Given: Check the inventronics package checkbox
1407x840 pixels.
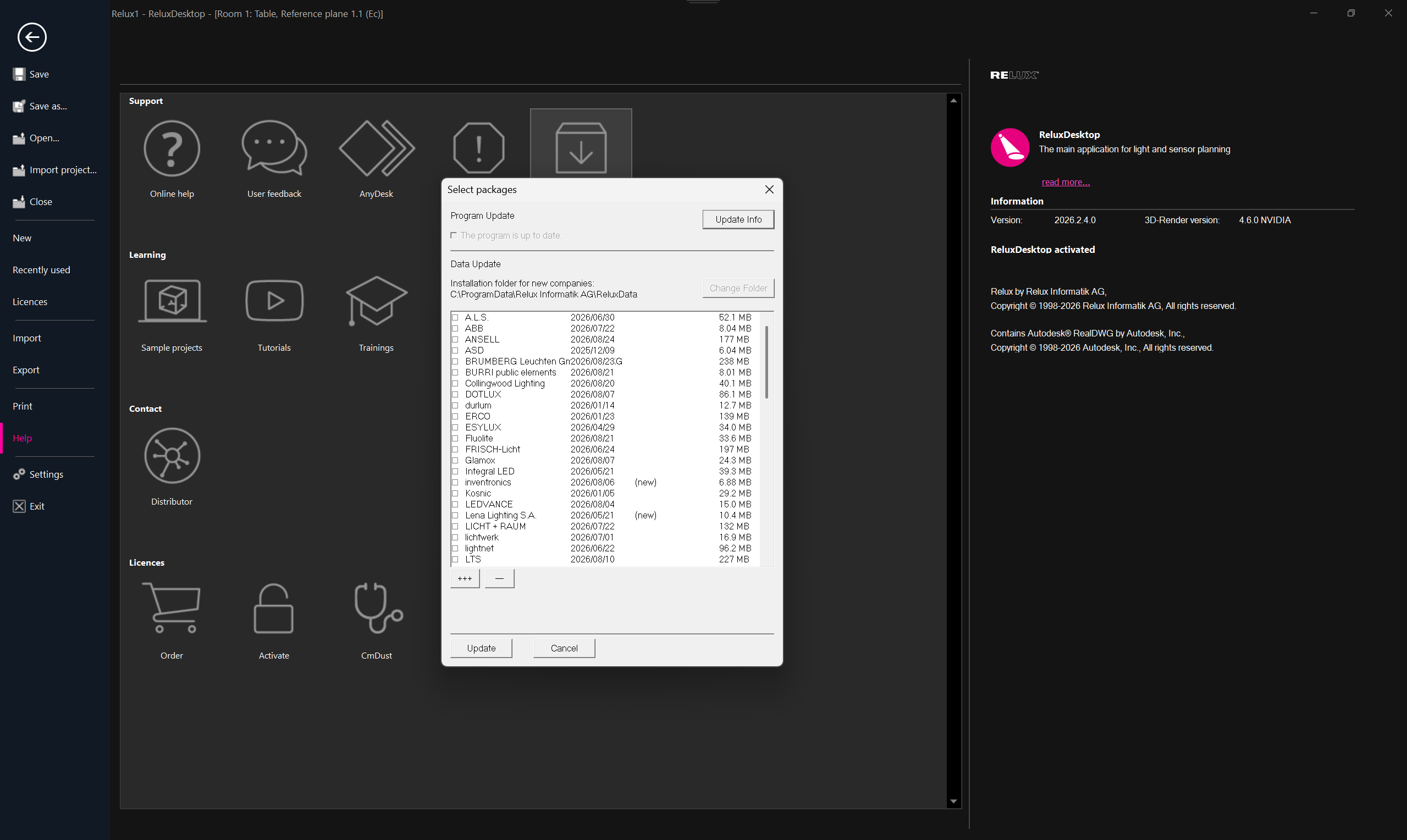Looking at the screenshot, I should 455,482.
